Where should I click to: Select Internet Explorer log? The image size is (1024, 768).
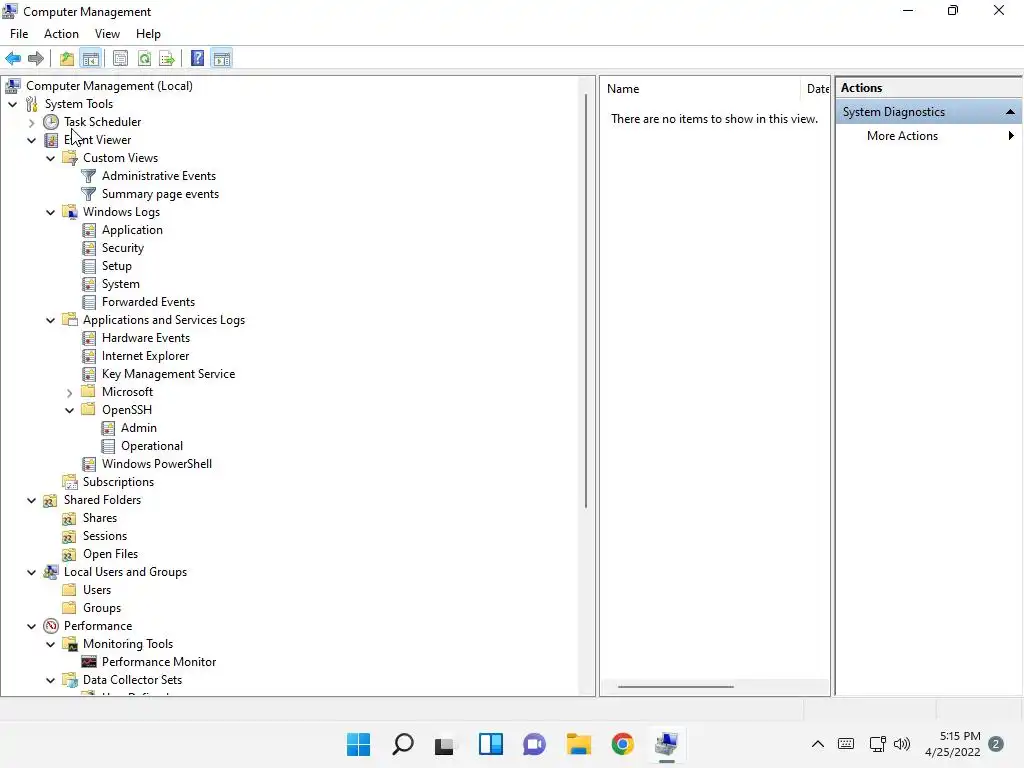coord(146,356)
